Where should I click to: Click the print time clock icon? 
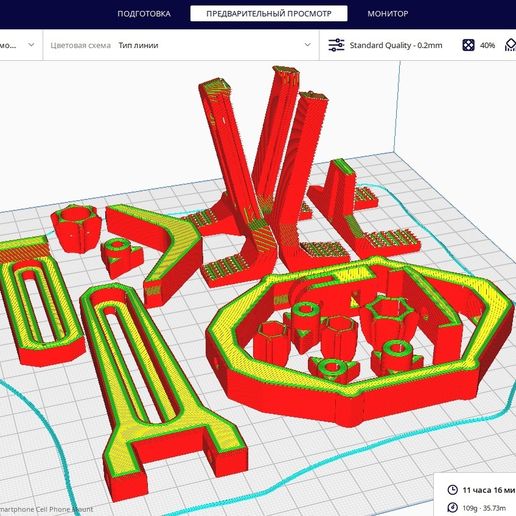tap(452, 490)
